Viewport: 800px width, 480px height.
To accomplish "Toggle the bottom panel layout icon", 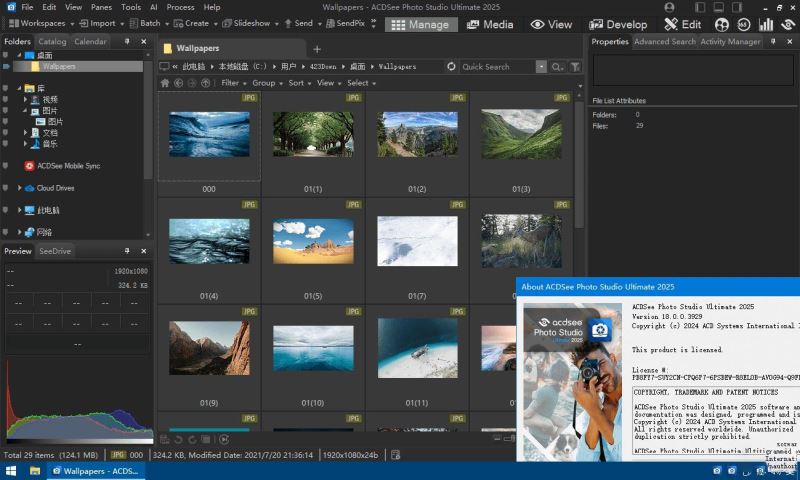I will pos(718,7).
